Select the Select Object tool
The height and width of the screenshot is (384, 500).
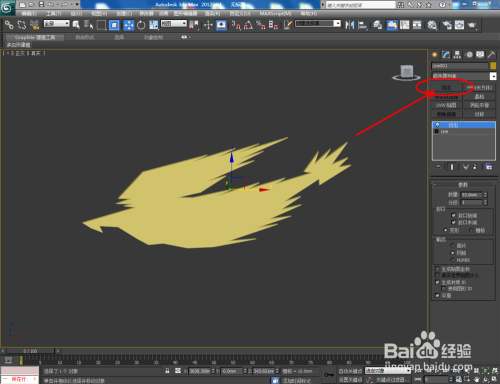[x=76, y=25]
